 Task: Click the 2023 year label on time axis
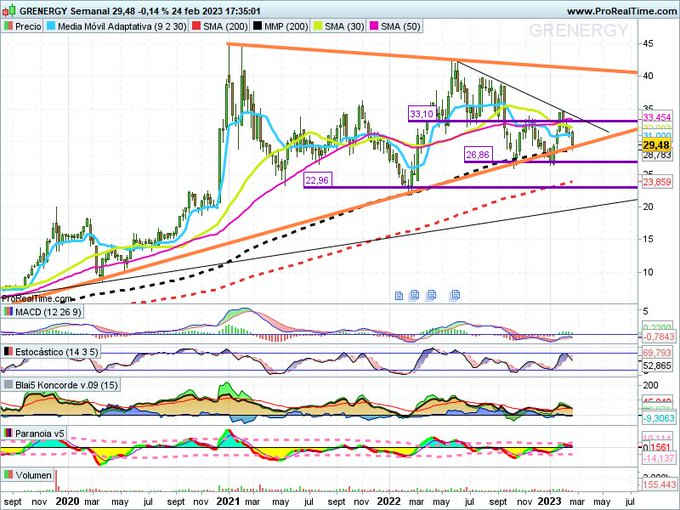(x=549, y=501)
